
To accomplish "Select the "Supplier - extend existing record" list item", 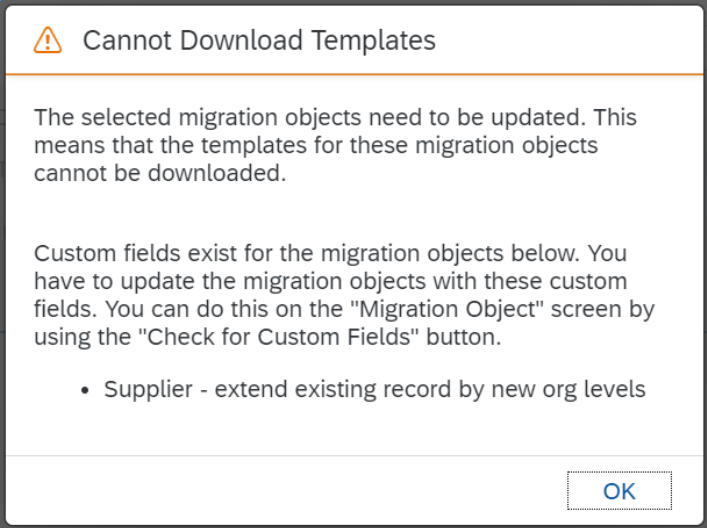I will 375,389.
